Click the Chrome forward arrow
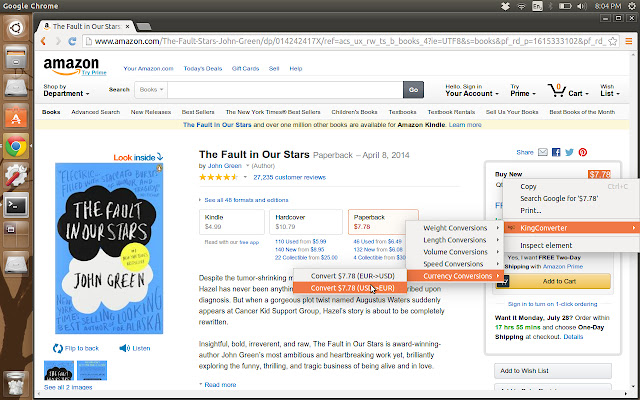The width and height of the screenshot is (640, 400). [x=58, y=41]
